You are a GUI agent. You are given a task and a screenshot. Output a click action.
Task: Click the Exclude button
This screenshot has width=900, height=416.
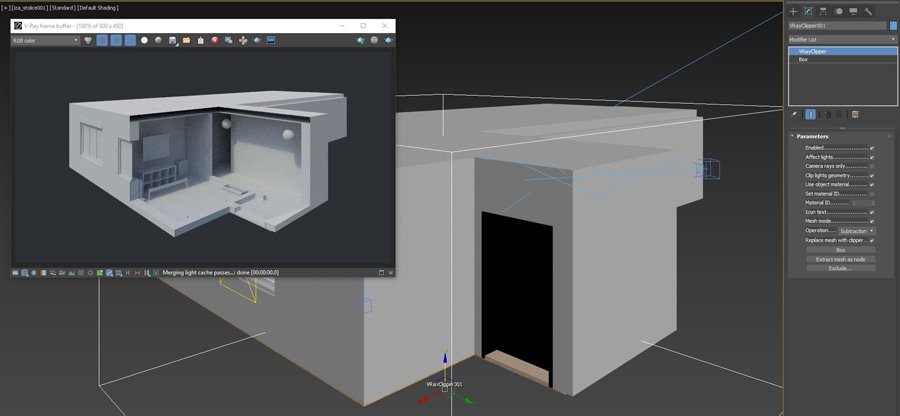coord(840,268)
